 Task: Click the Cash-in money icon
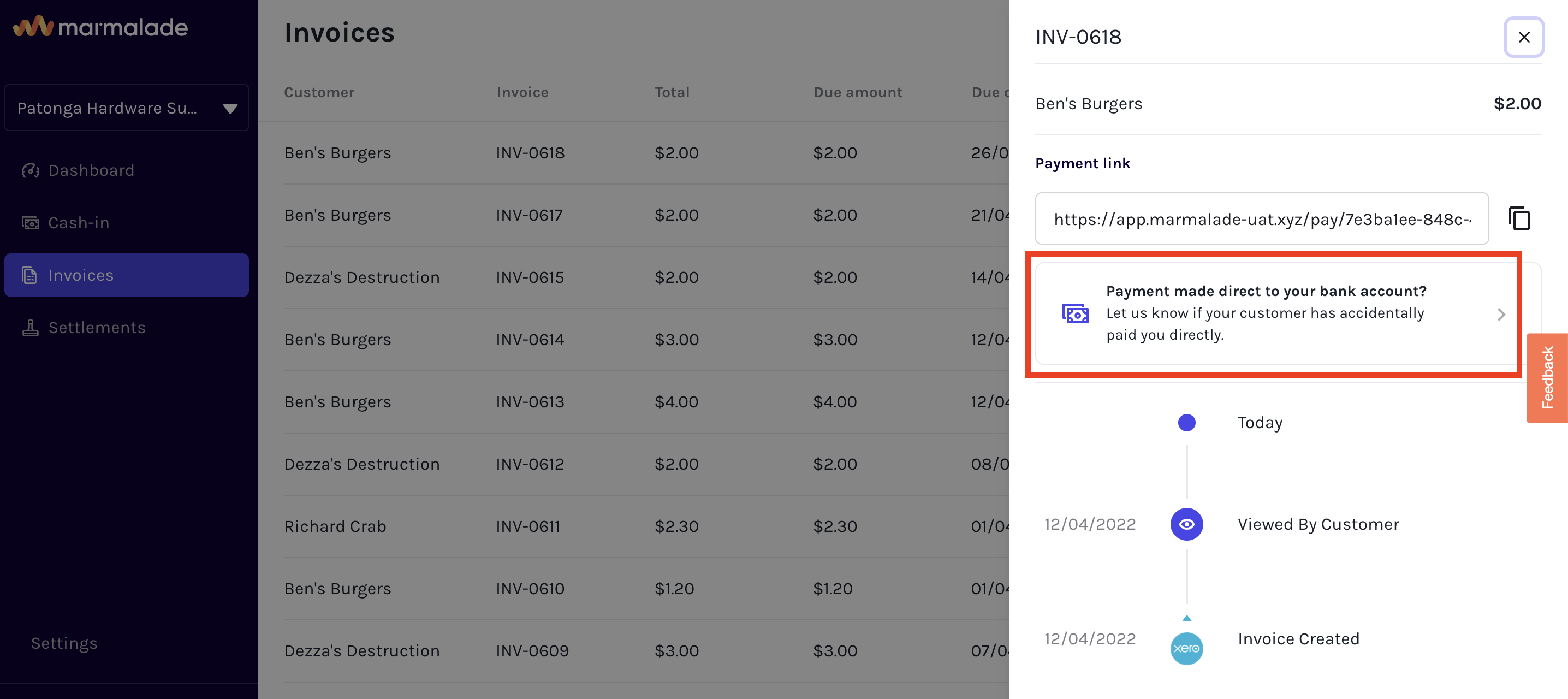click(x=31, y=223)
